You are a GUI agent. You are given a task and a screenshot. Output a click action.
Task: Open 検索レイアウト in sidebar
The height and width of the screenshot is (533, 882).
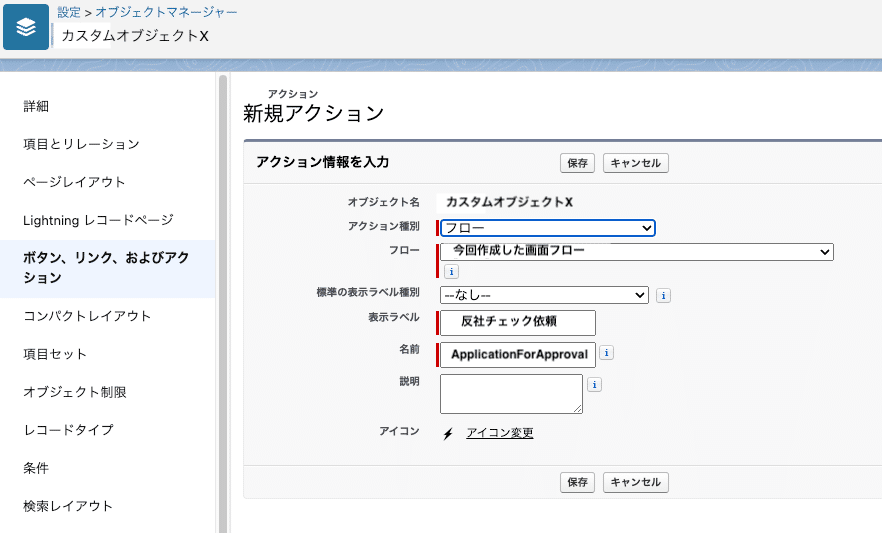click(68, 506)
